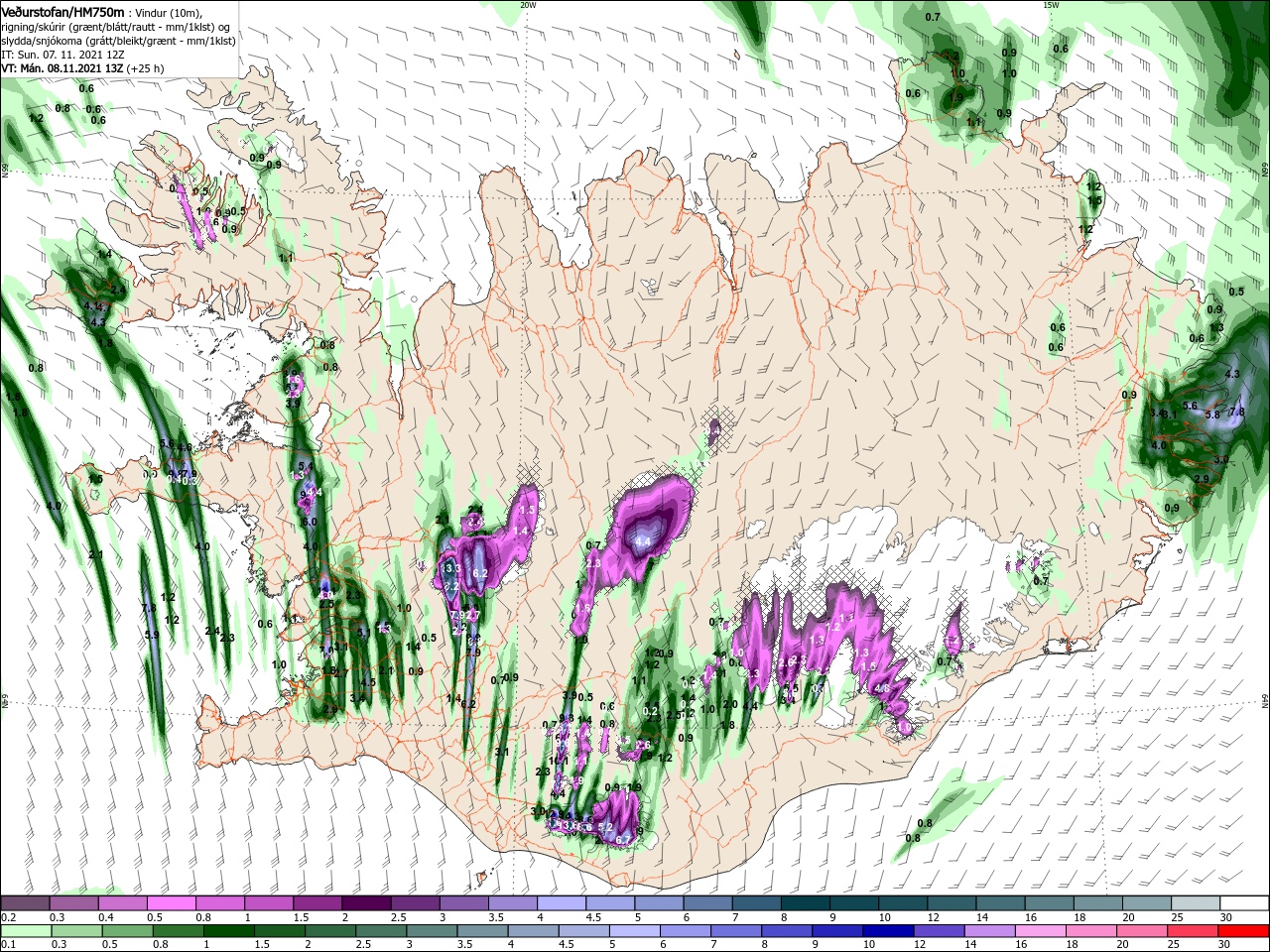
Task: Click the lightest green rain swatch at 0.1
Action: (x=26, y=930)
